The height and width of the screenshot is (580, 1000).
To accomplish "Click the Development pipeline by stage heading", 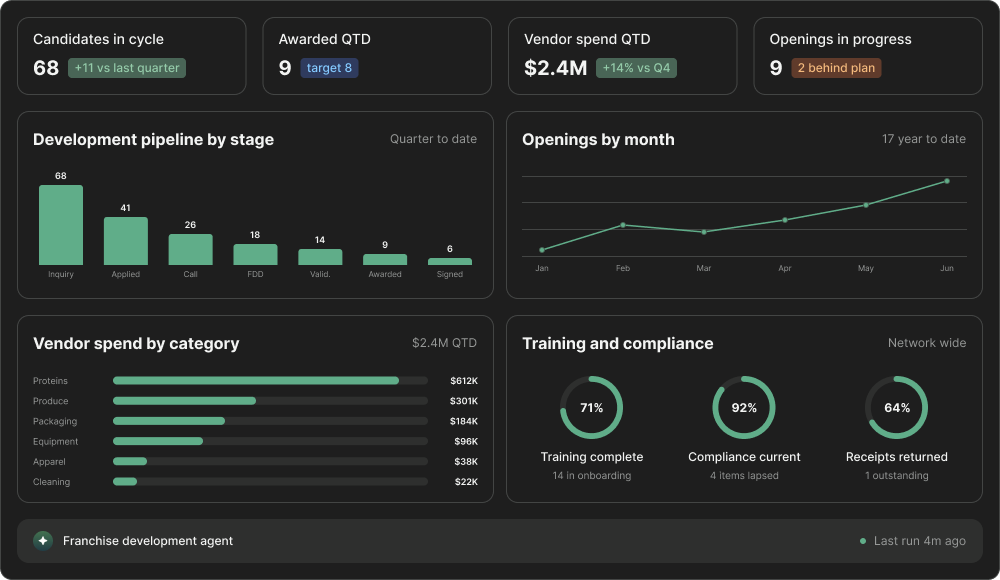I will [153, 139].
